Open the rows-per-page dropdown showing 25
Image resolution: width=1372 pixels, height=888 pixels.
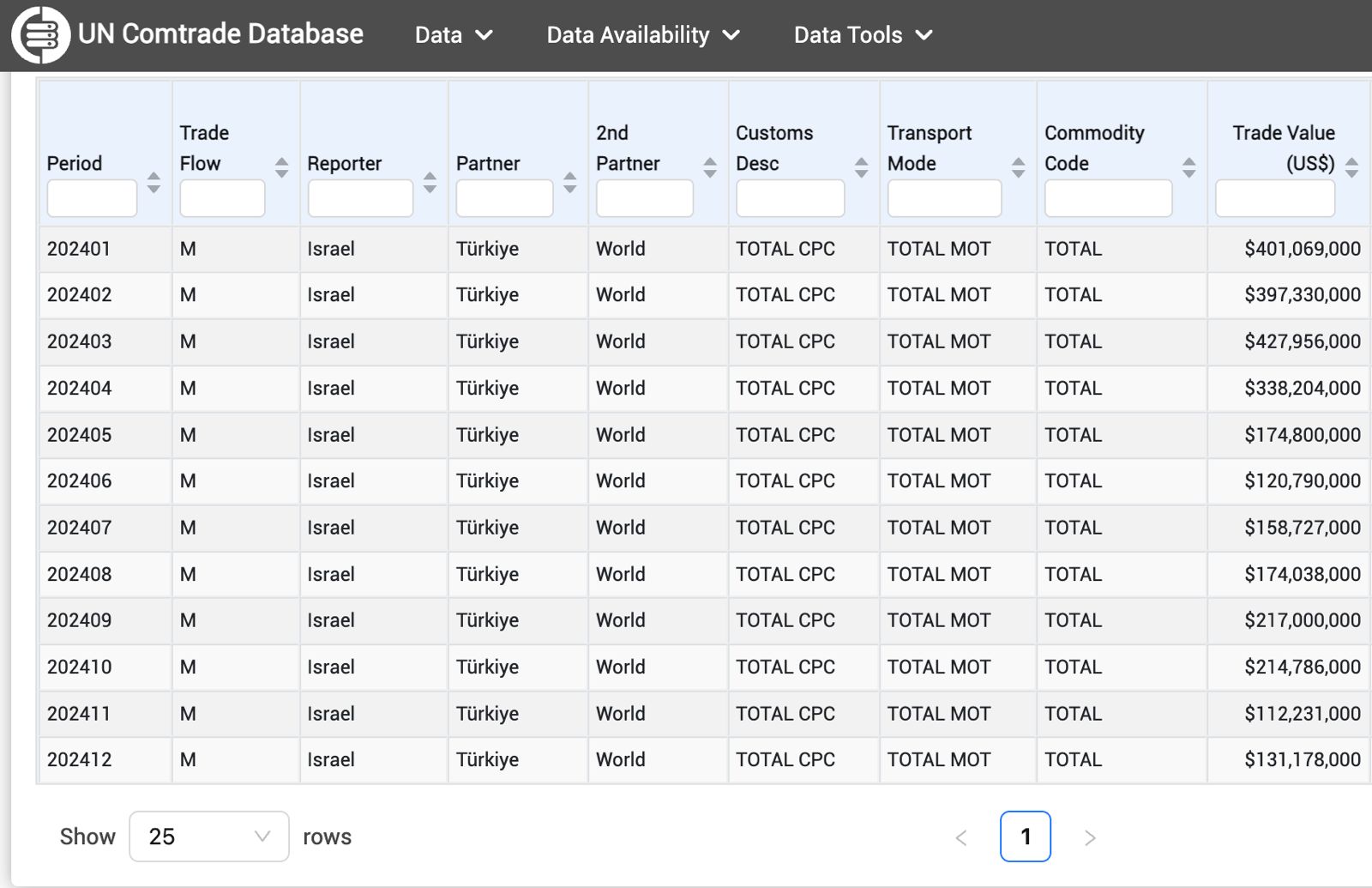(x=208, y=837)
